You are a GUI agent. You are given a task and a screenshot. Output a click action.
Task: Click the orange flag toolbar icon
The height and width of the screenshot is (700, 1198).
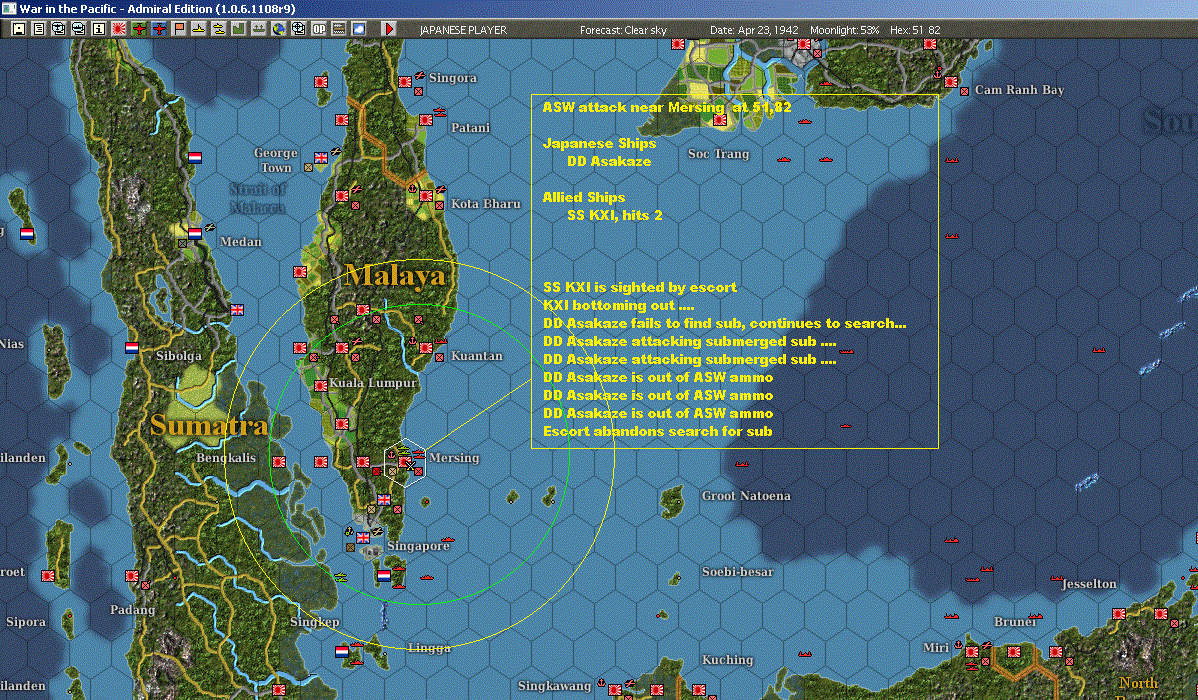(179, 29)
